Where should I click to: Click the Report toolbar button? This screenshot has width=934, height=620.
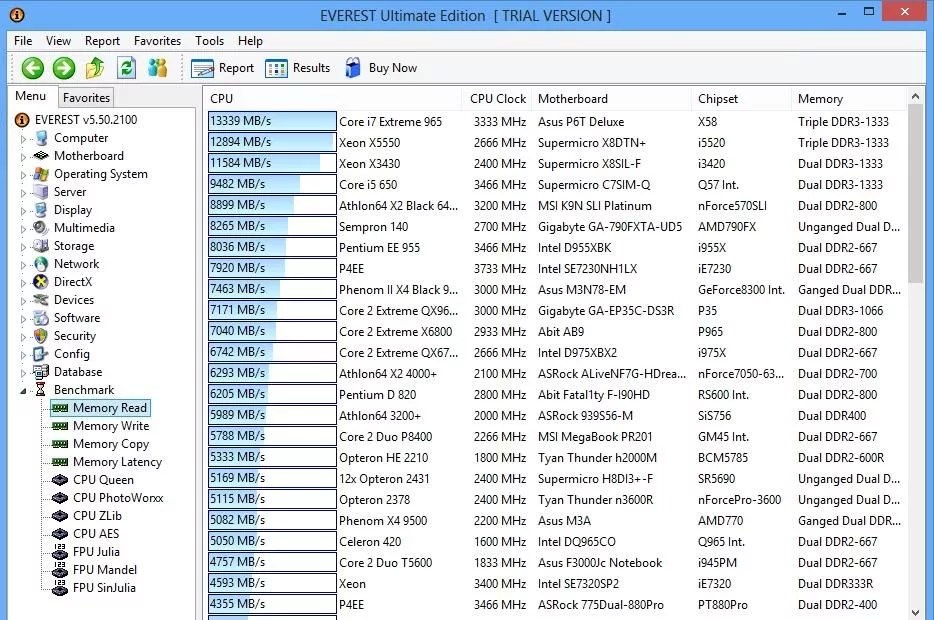(x=222, y=67)
